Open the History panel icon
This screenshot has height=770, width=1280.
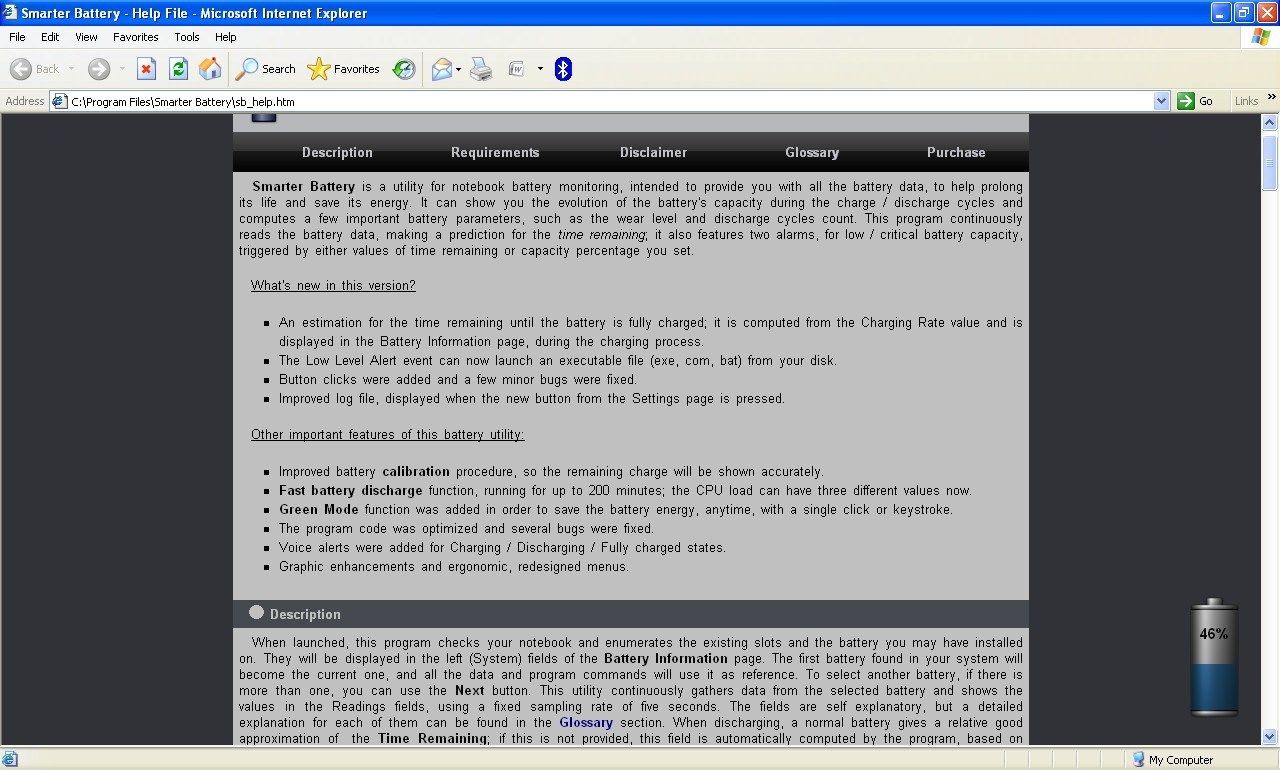point(404,69)
